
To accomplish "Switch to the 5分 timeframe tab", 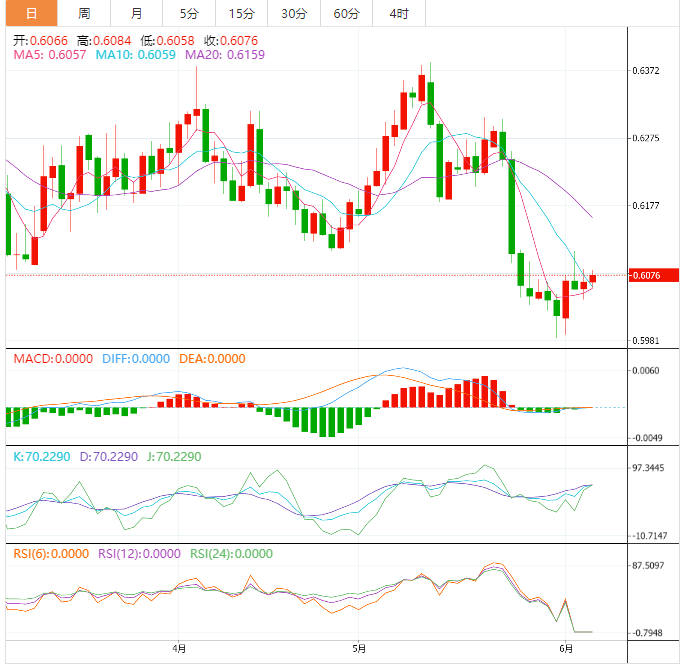I will (188, 13).
